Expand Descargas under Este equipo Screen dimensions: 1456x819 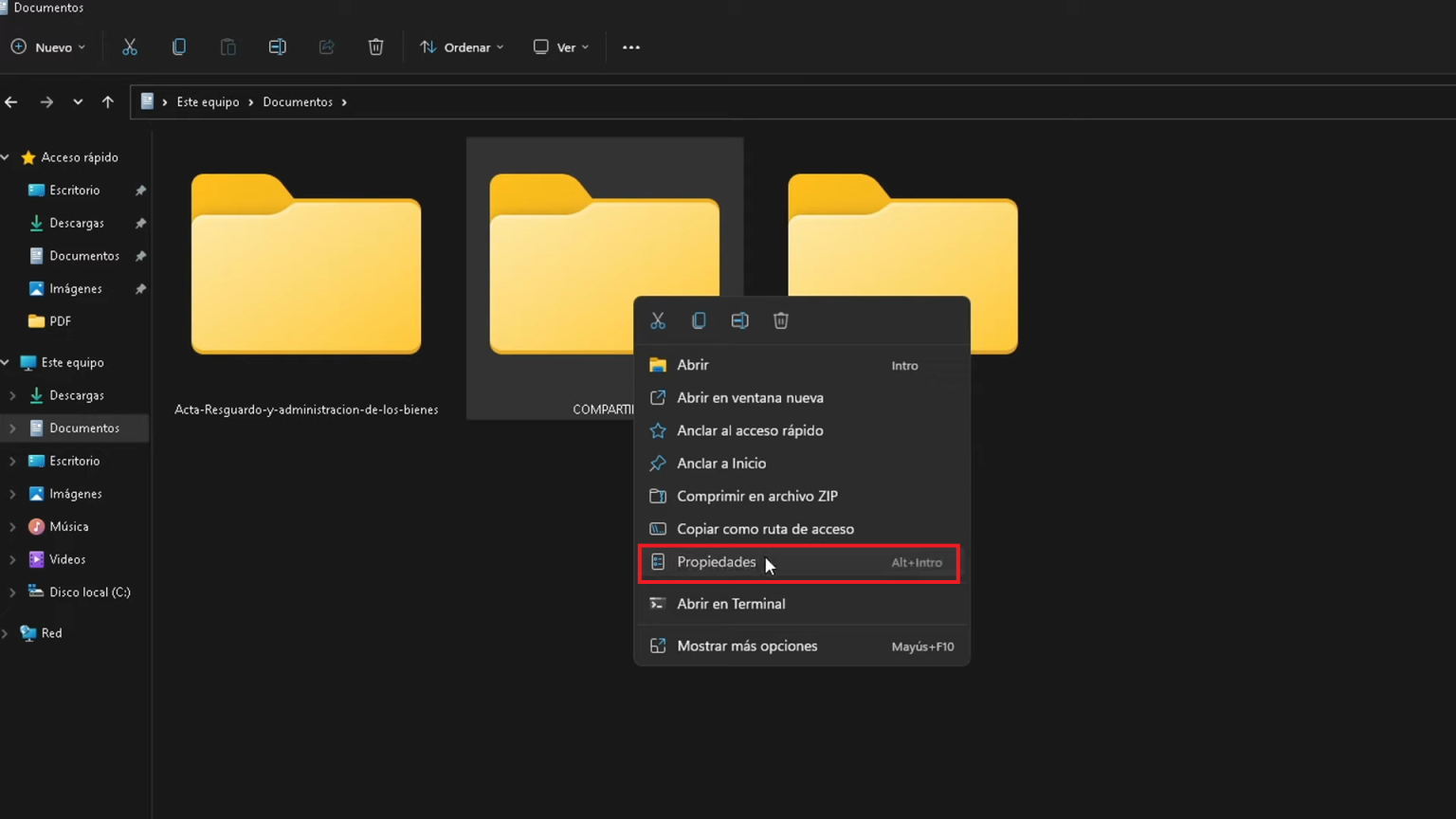[x=12, y=395]
